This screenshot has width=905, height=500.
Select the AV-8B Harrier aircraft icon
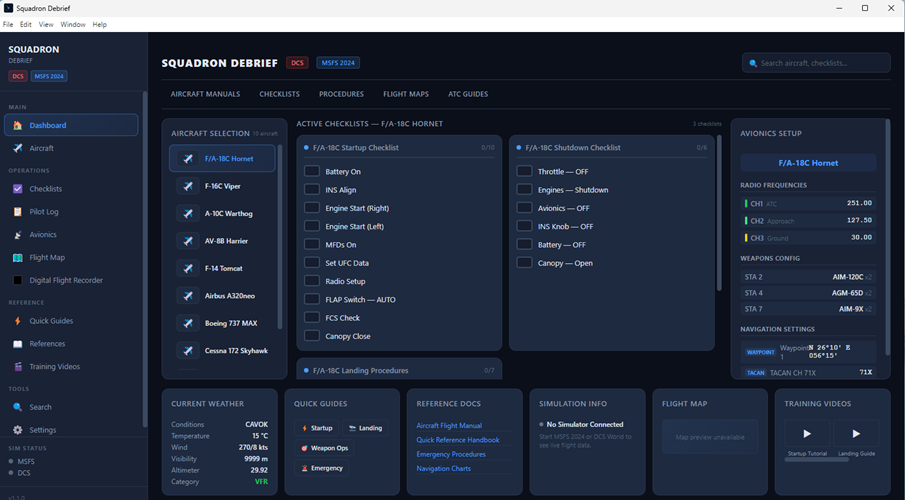(x=188, y=241)
